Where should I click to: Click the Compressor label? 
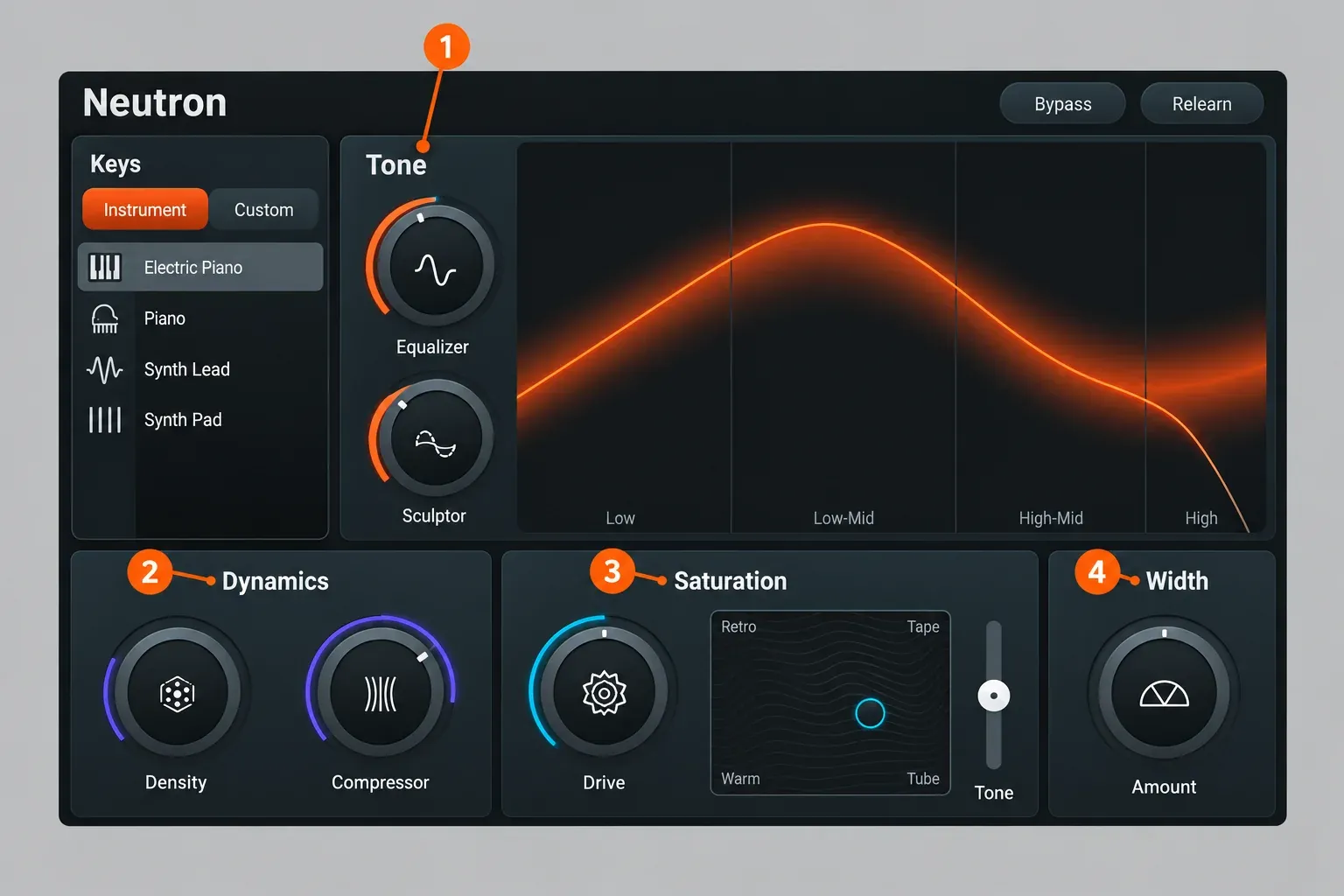381,782
